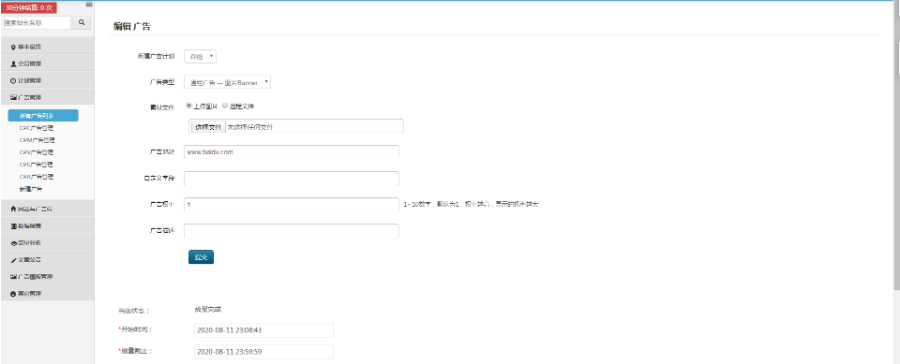900x364 pixels.
Task: Click the eye icon in sidebar menu
Action: (13, 243)
